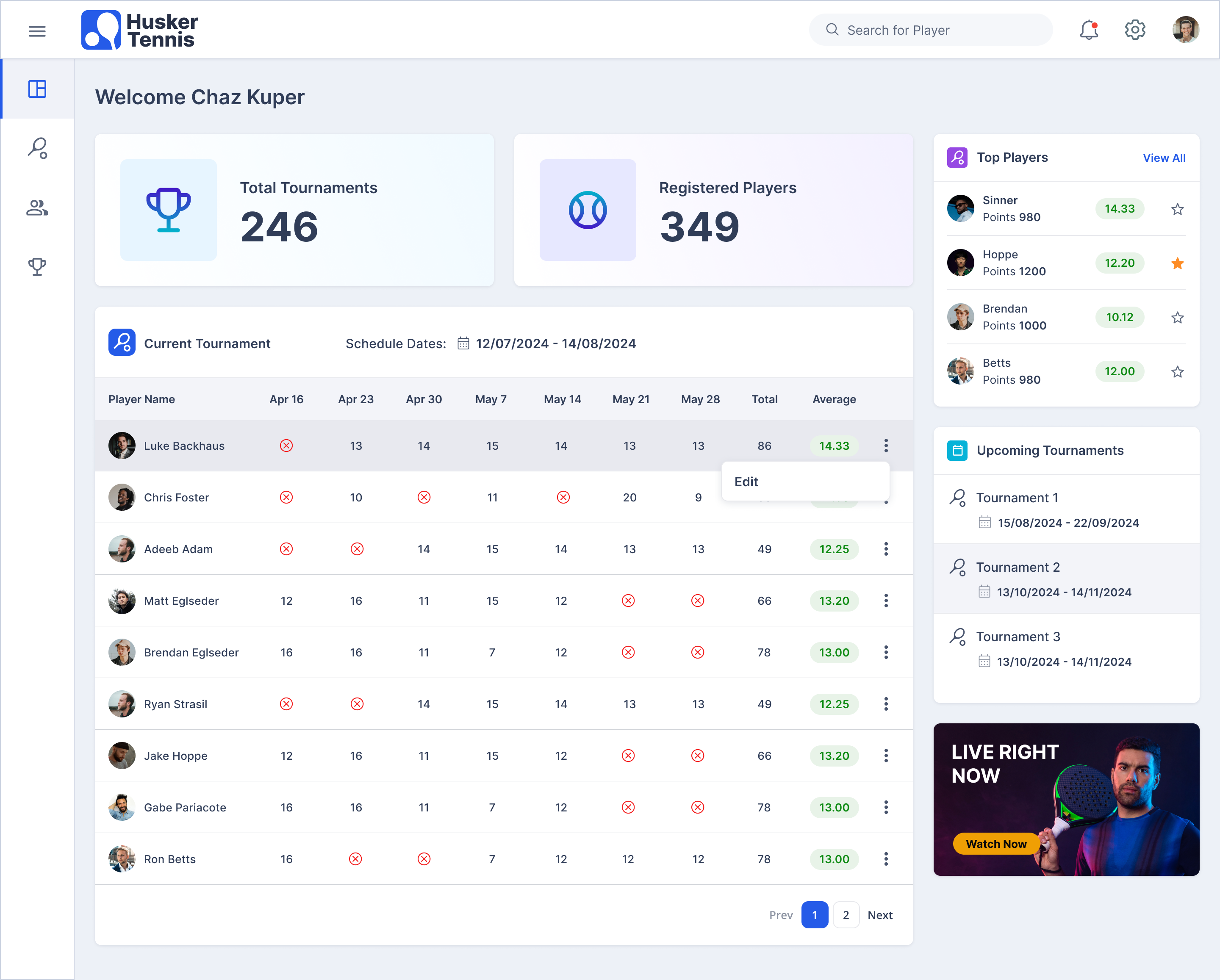Open the players group sidebar icon
Image resolution: width=1220 pixels, height=980 pixels.
[x=37, y=208]
